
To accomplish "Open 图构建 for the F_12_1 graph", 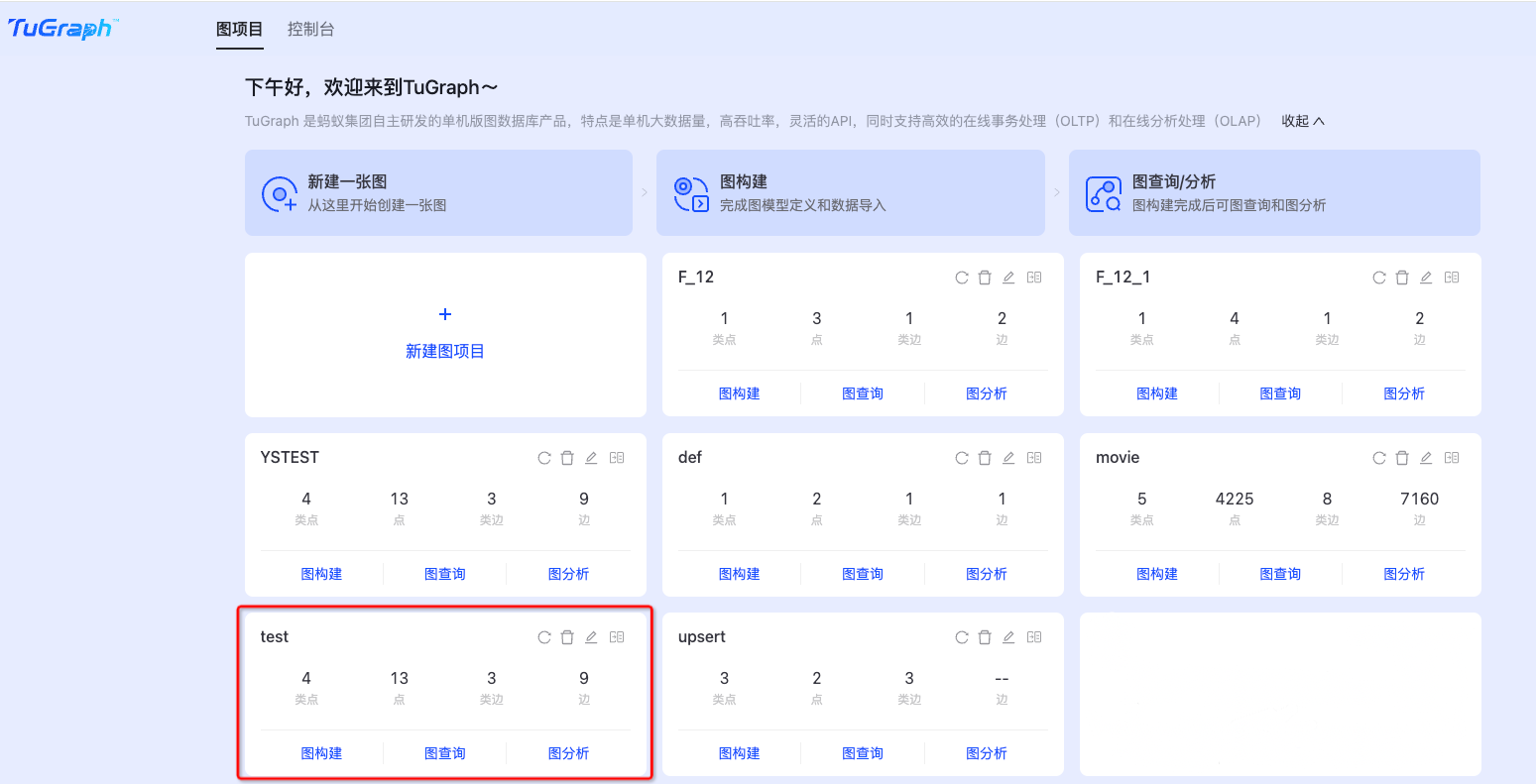I will pos(1157,393).
